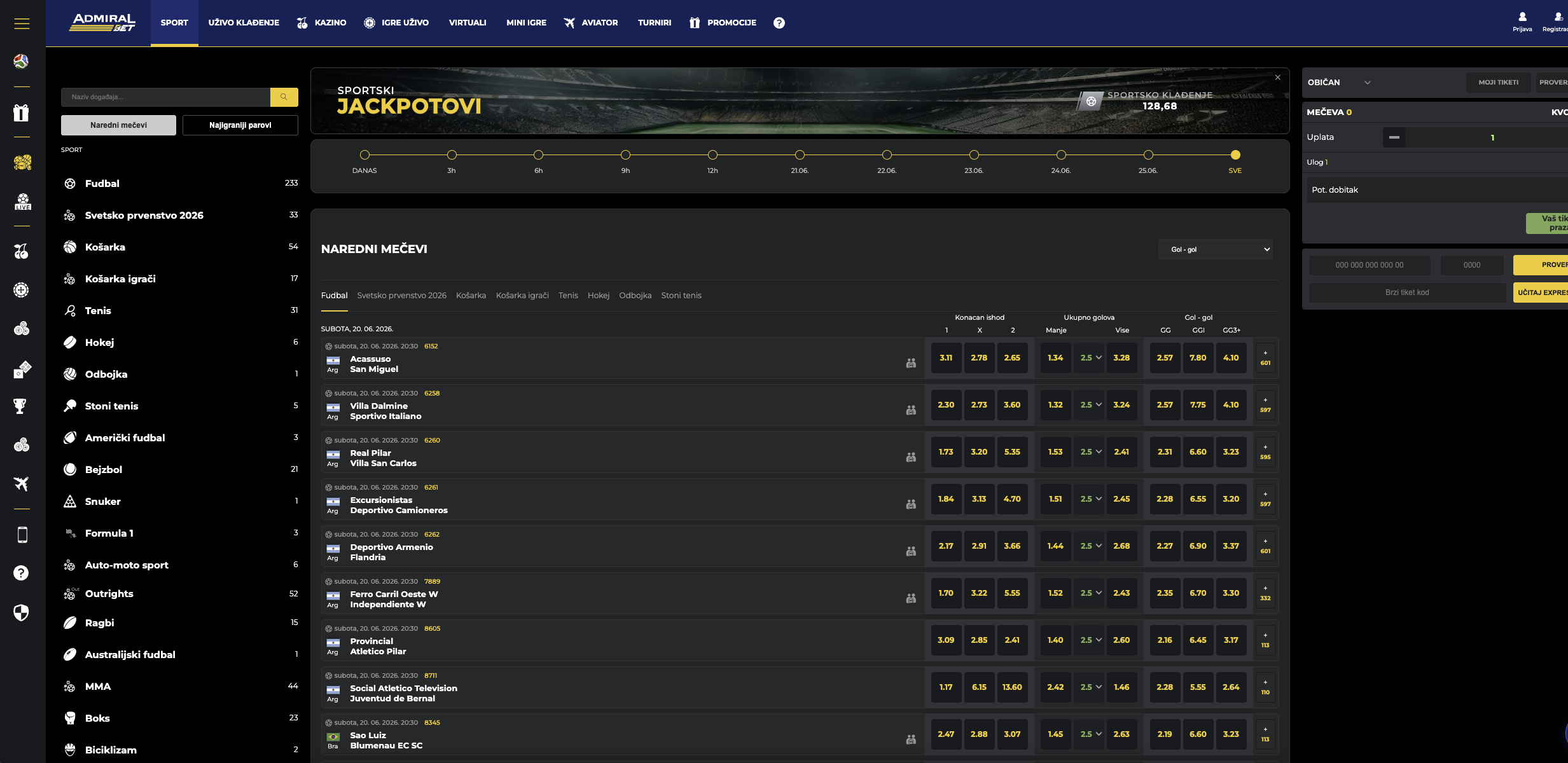Open the mobile phone sidebar icon
Screen dimensions: 1568x763
coord(22,535)
